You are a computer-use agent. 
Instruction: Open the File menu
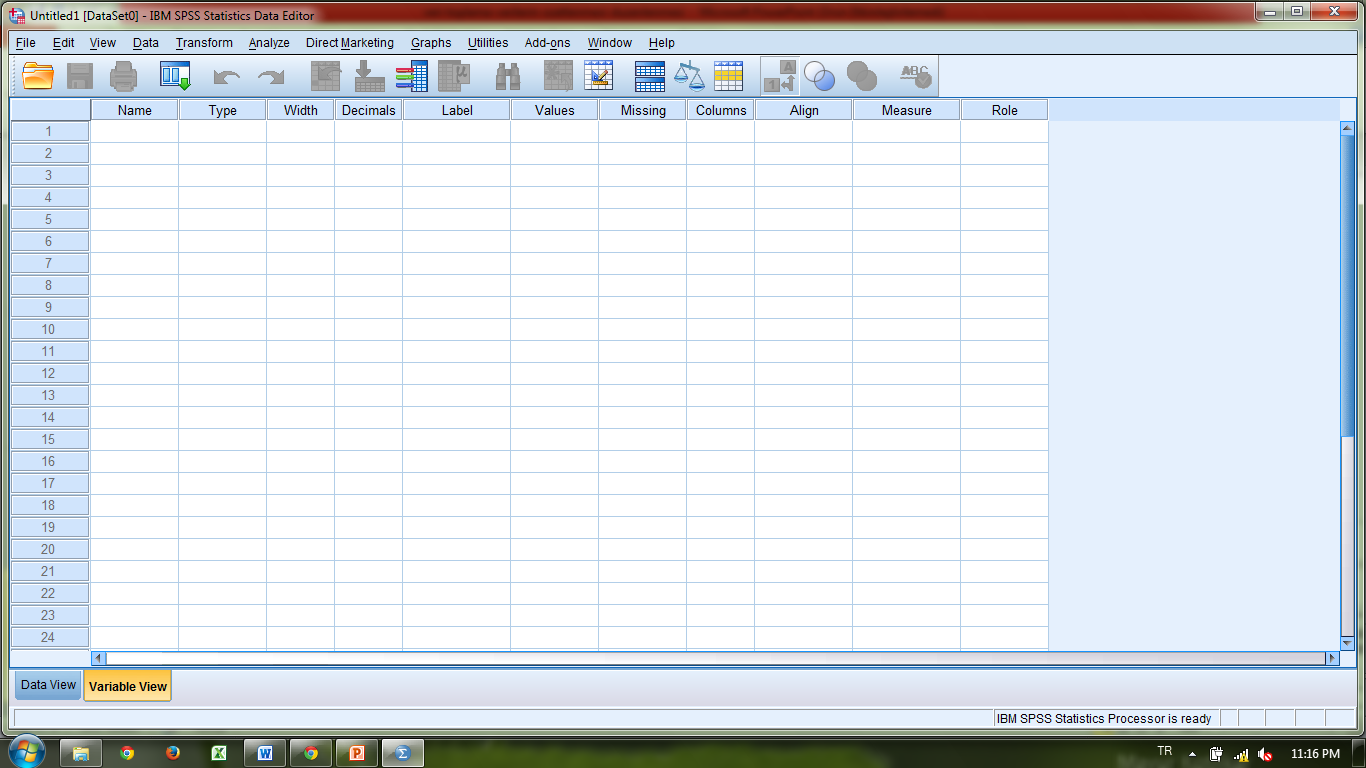click(26, 43)
